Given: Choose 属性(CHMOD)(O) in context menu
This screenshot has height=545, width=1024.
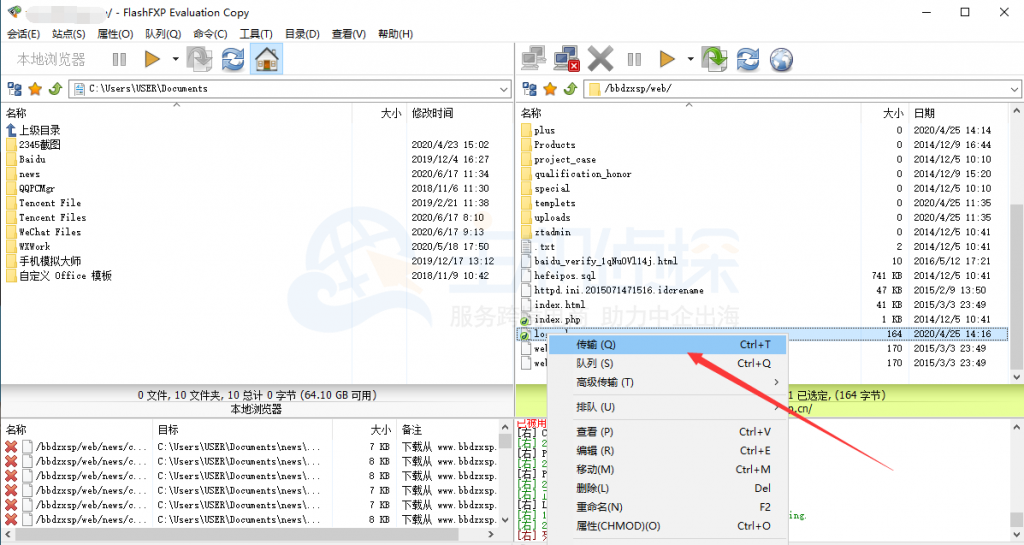Looking at the screenshot, I should pyautogui.click(x=667, y=526).
